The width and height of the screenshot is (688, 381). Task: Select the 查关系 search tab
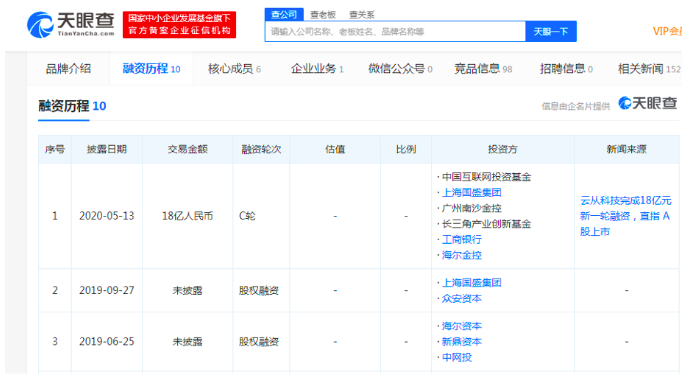click(x=362, y=15)
